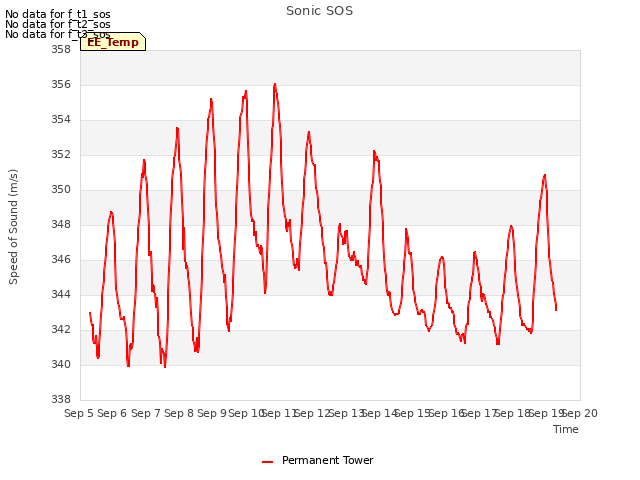Click the 354 y-axis tick label
Screen dimensions: 640x480
[x=61, y=120]
